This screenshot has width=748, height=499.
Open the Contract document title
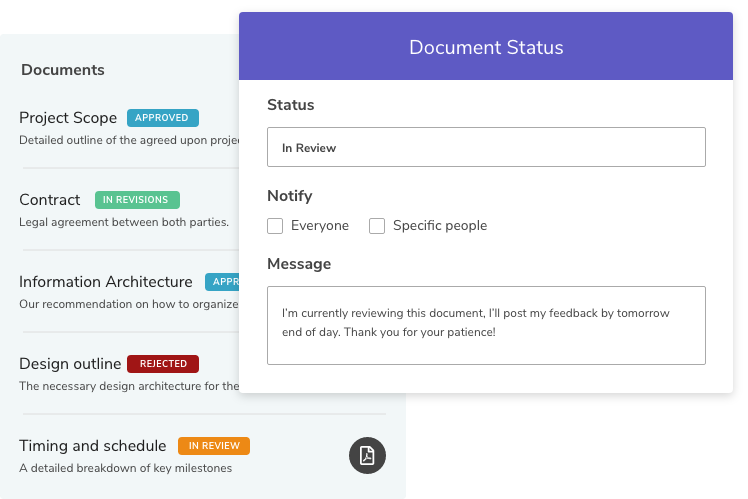point(50,200)
